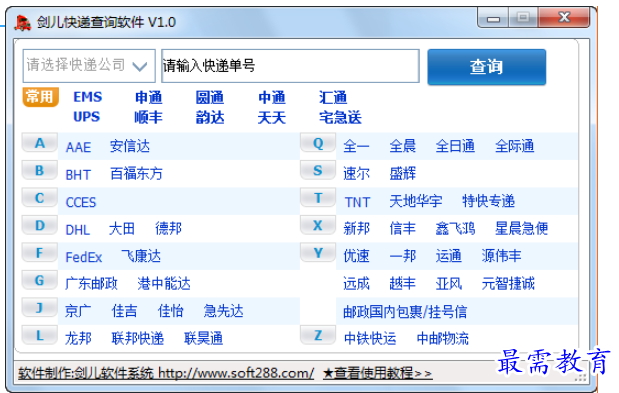619x393 pixels.
Task: Select 广东邮政 courier
Action: (x=92, y=284)
